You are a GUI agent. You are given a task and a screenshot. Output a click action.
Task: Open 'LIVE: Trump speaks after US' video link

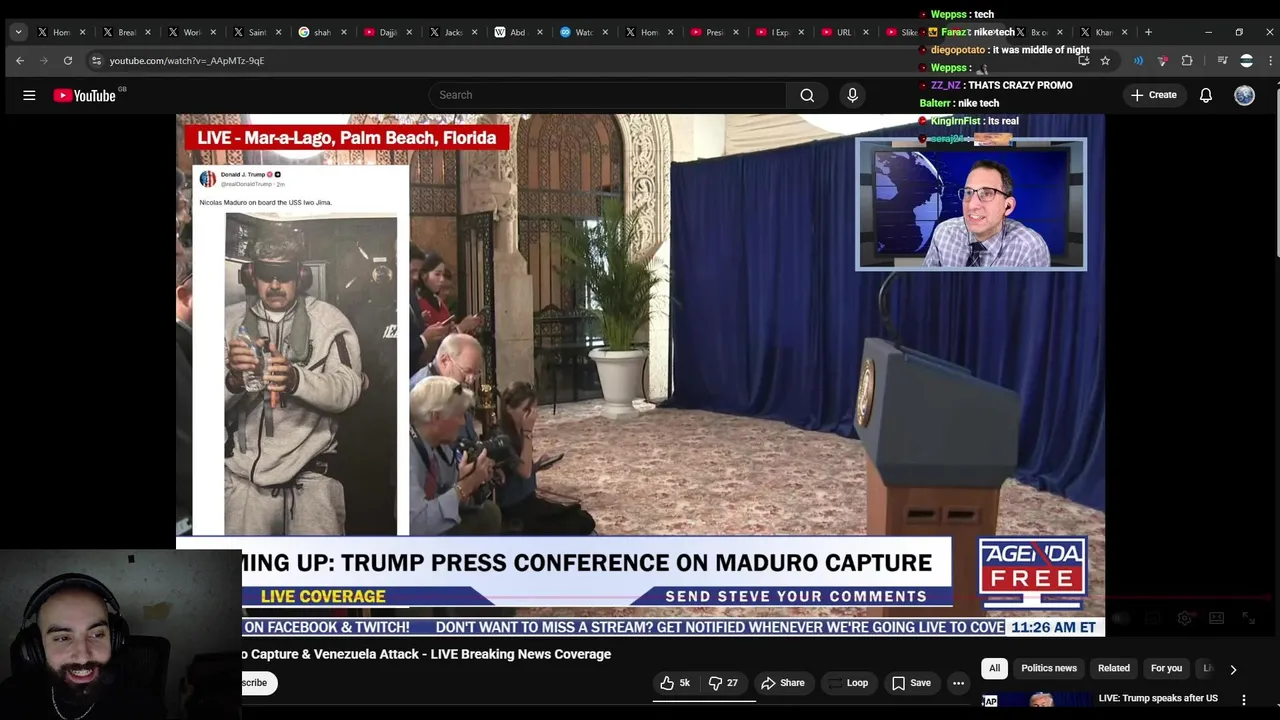coord(1158,698)
